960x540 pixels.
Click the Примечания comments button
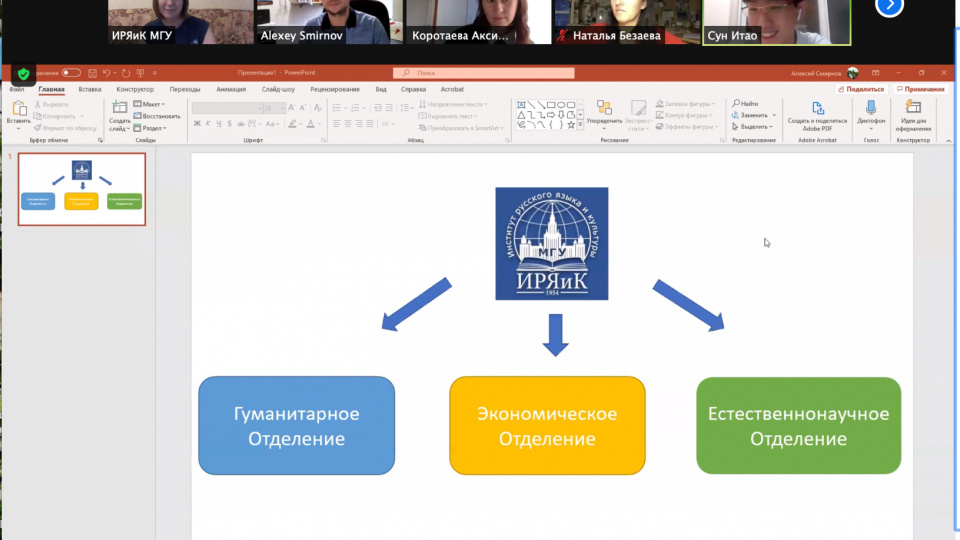(x=920, y=89)
